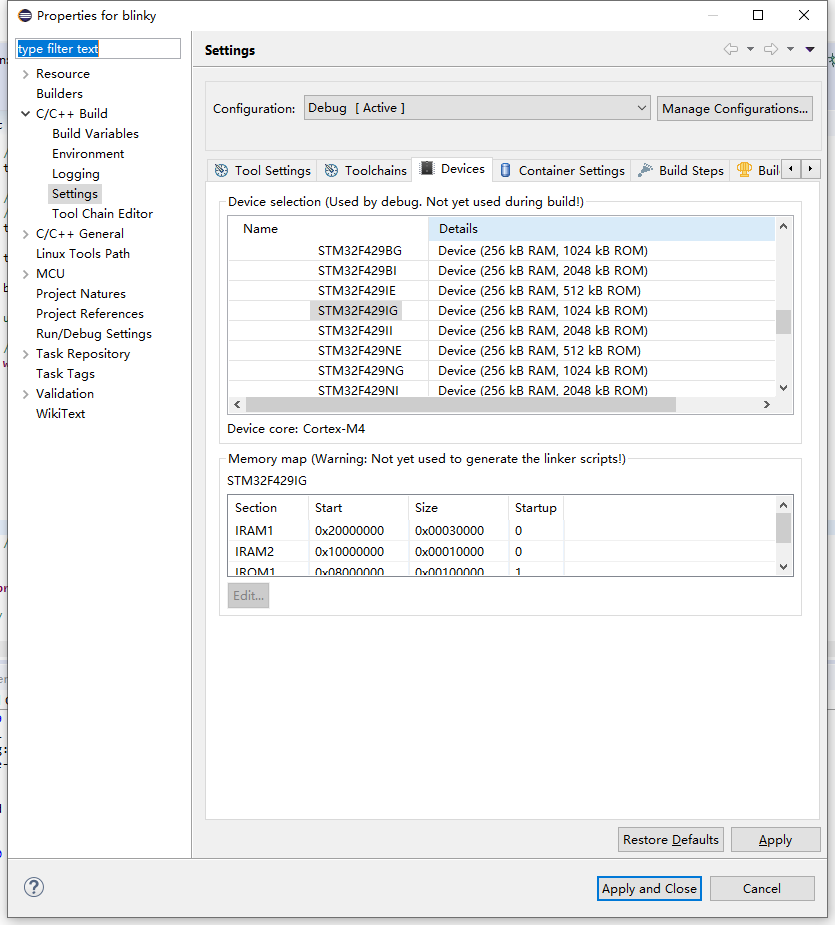
Task: Click device list scroll up arrow
Action: 783,226
